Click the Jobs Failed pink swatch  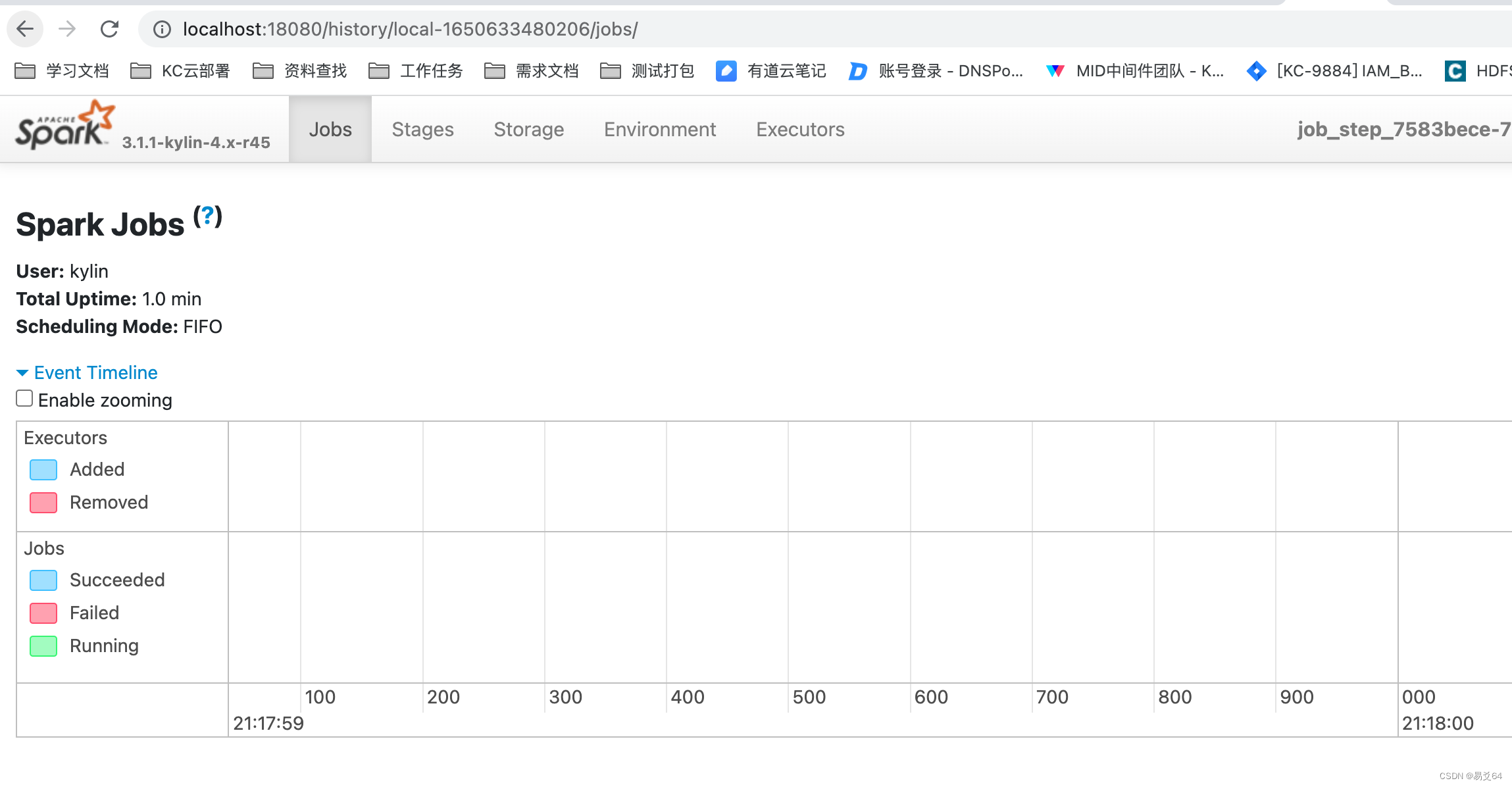(x=43, y=613)
